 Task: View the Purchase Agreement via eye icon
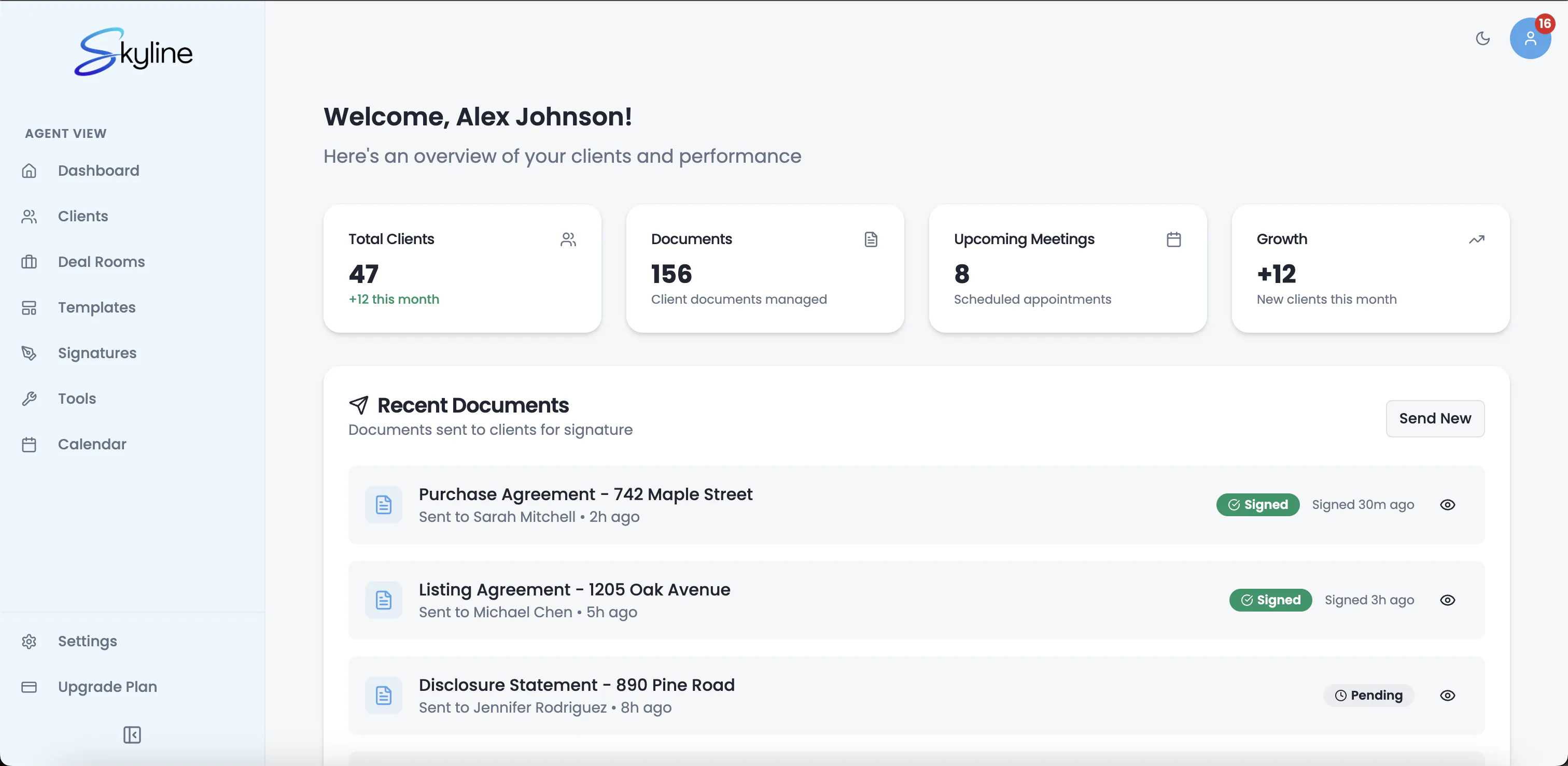[x=1448, y=505]
